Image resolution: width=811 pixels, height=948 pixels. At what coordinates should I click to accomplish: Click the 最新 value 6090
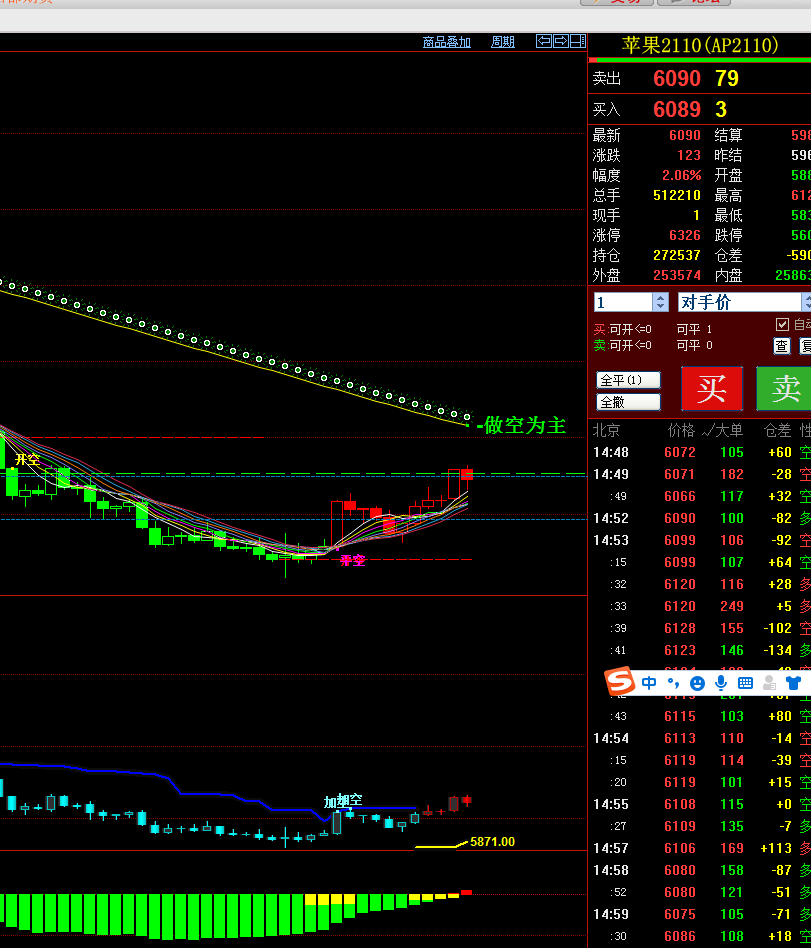point(685,135)
